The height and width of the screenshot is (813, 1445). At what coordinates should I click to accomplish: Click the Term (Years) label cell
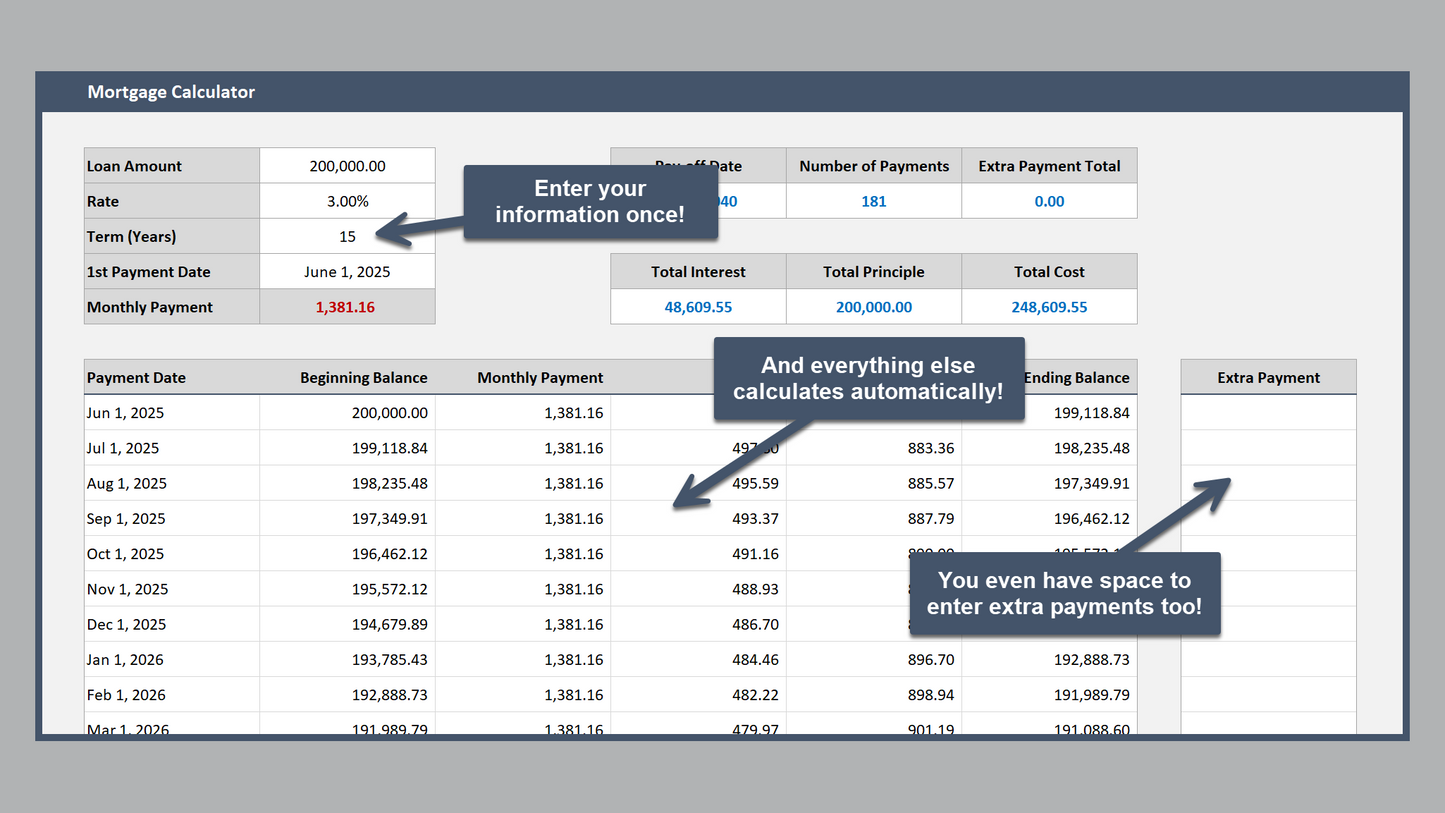[172, 236]
